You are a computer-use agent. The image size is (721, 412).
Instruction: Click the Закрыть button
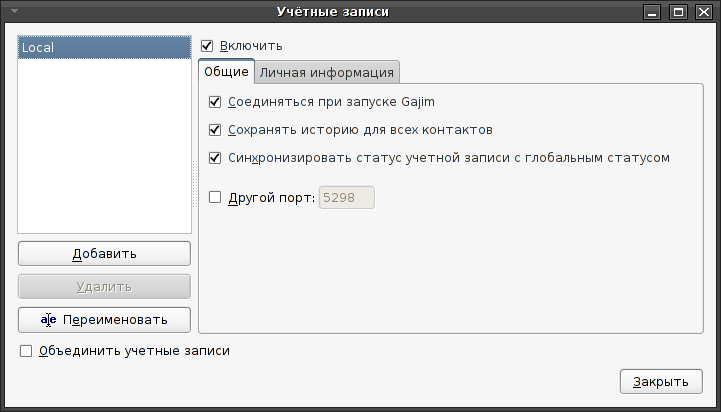pos(661,382)
